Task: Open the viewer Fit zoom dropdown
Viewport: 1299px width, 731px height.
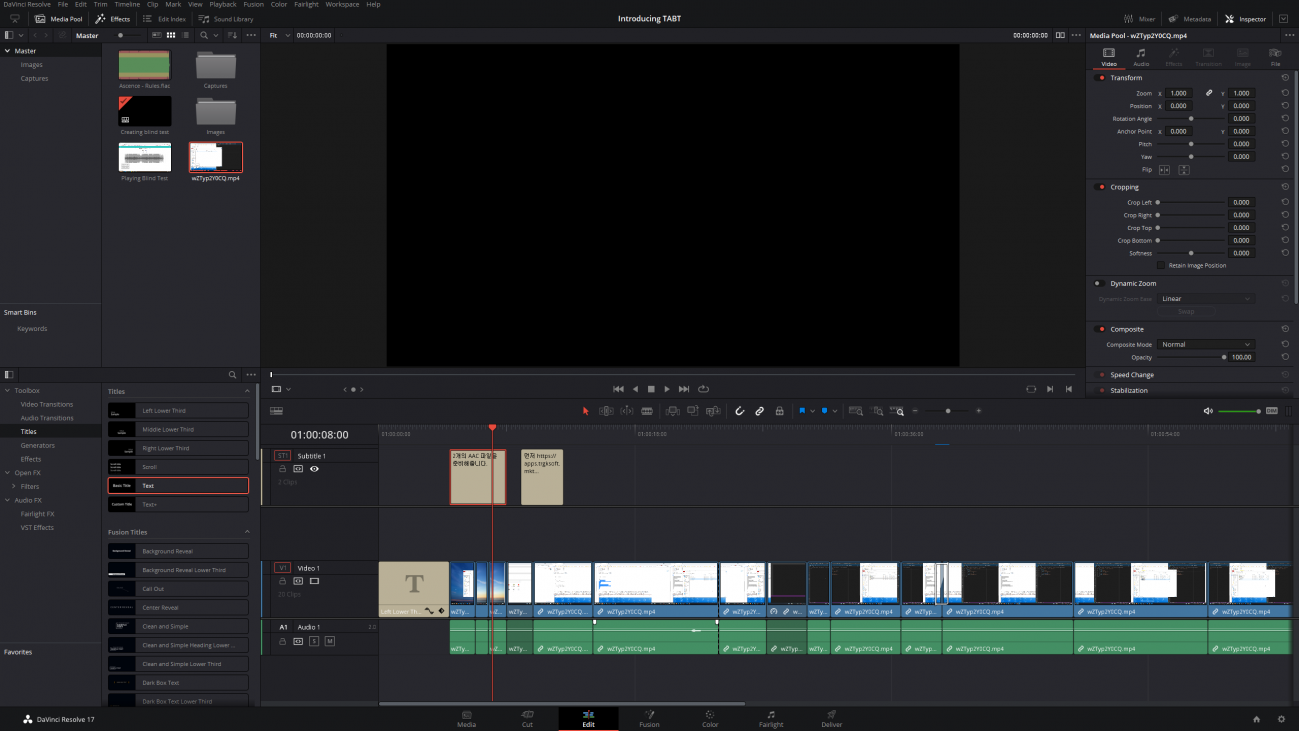Action: [x=280, y=35]
